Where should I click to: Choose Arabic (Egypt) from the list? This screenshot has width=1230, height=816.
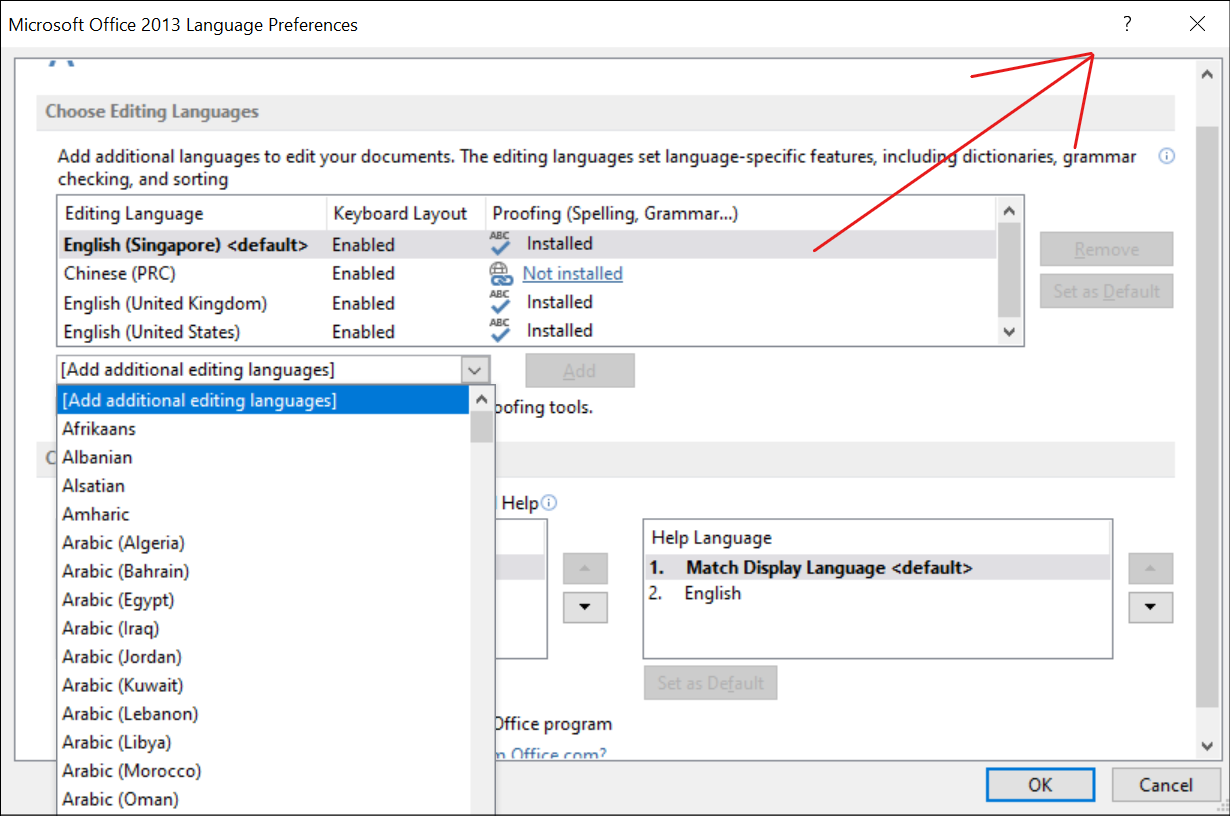(x=263, y=600)
